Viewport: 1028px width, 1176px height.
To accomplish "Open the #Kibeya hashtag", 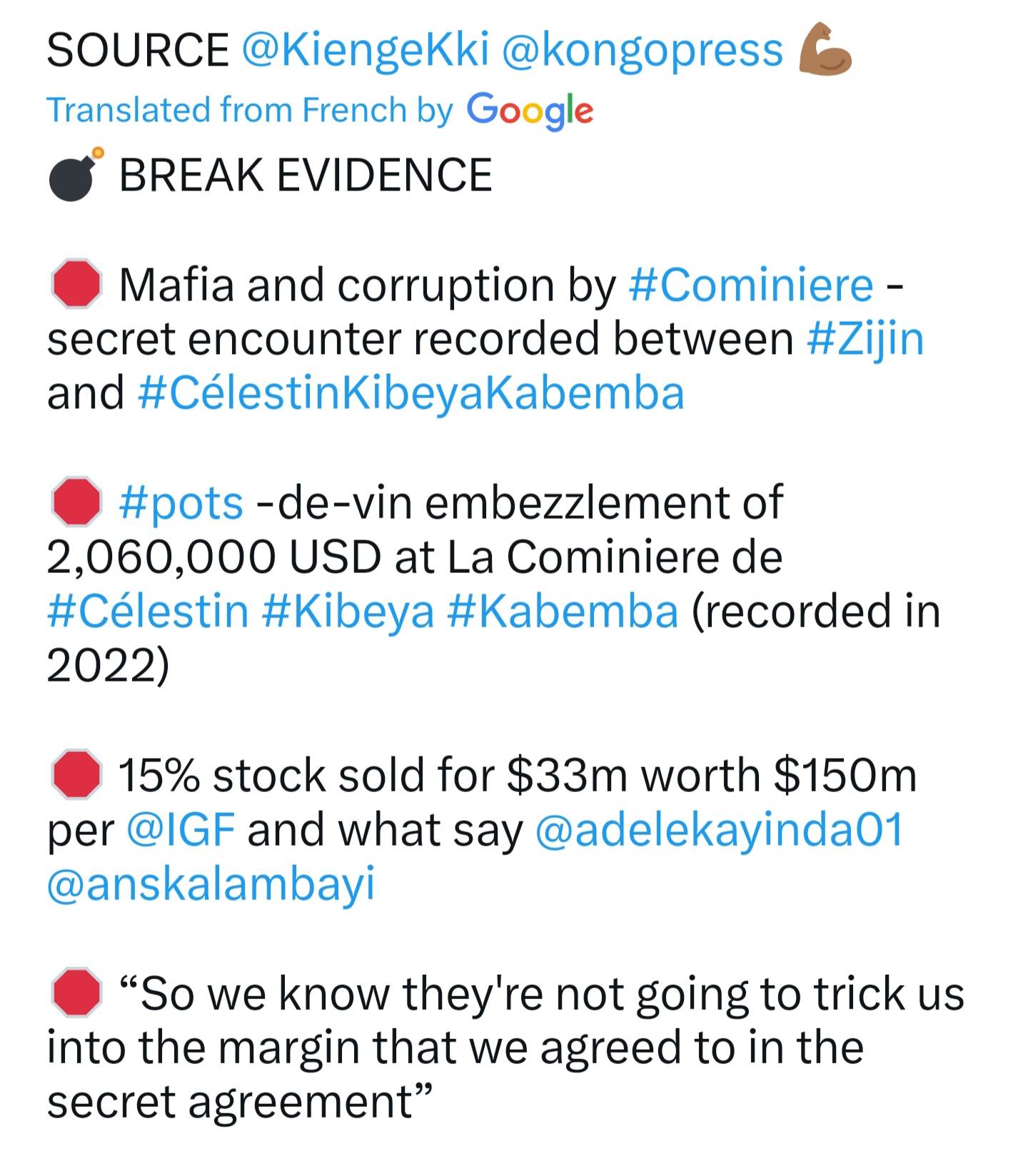I will pyautogui.click(x=348, y=612).
